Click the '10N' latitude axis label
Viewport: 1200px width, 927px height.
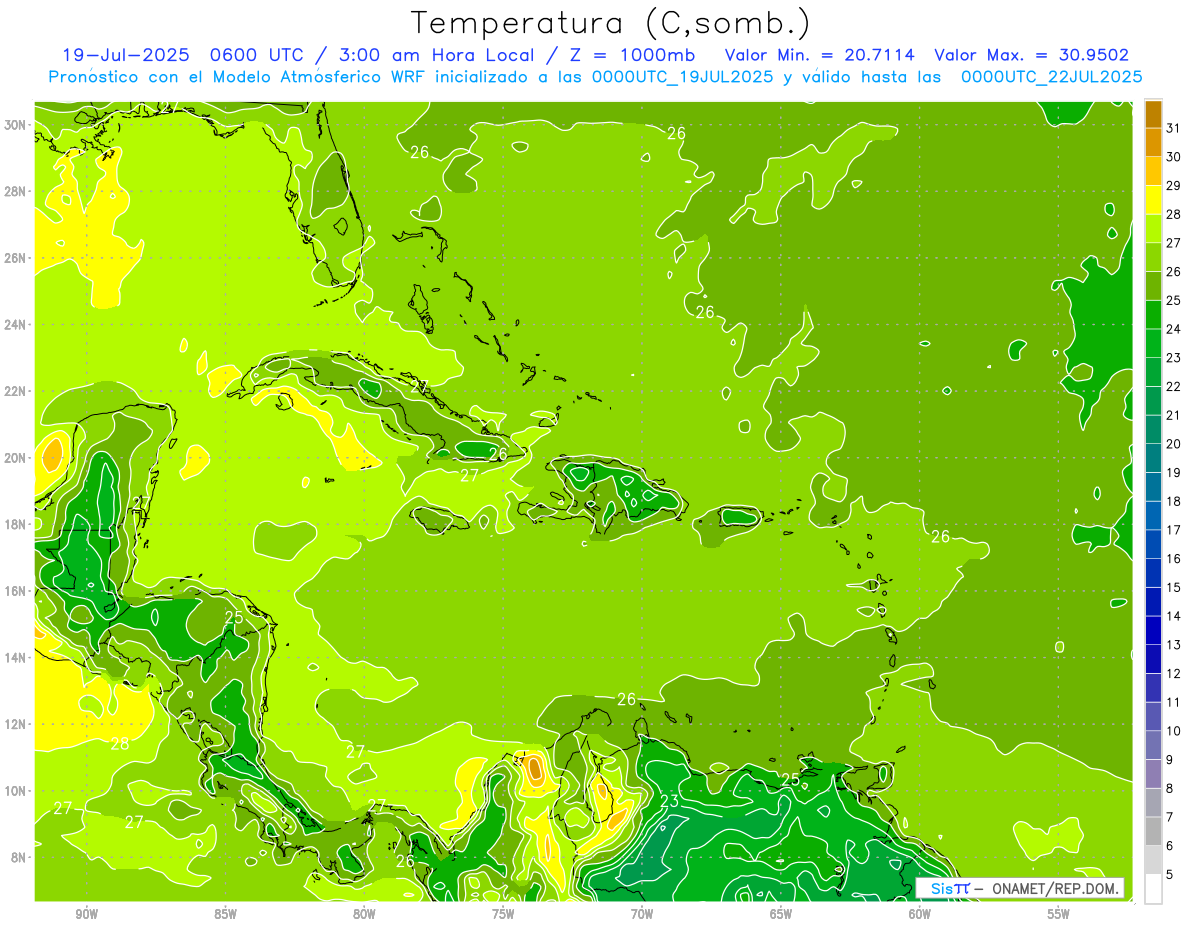tap(16, 791)
